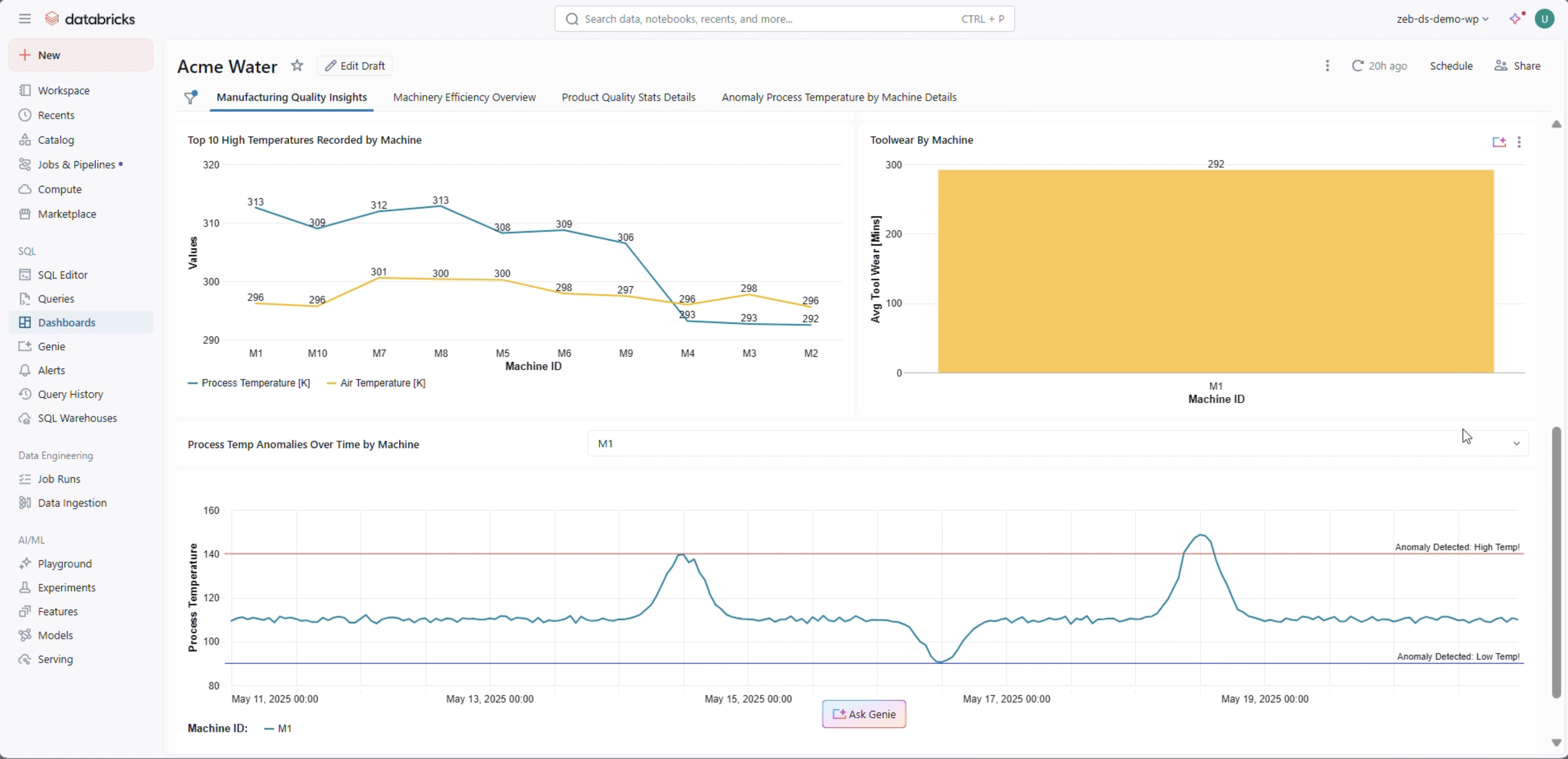Open the user avatar U profile
Viewport: 1568px width, 759px height.
point(1544,19)
